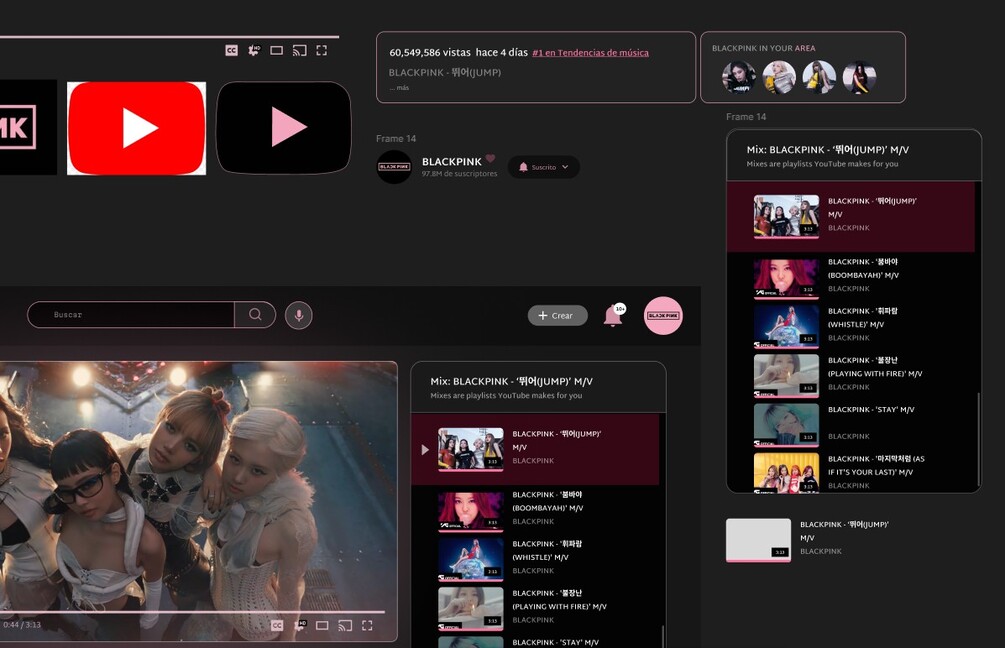The height and width of the screenshot is (648, 1005).
Task: Open PLAYING WITH FIRE thumbnail in Frame 14 panel
Action: [786, 376]
